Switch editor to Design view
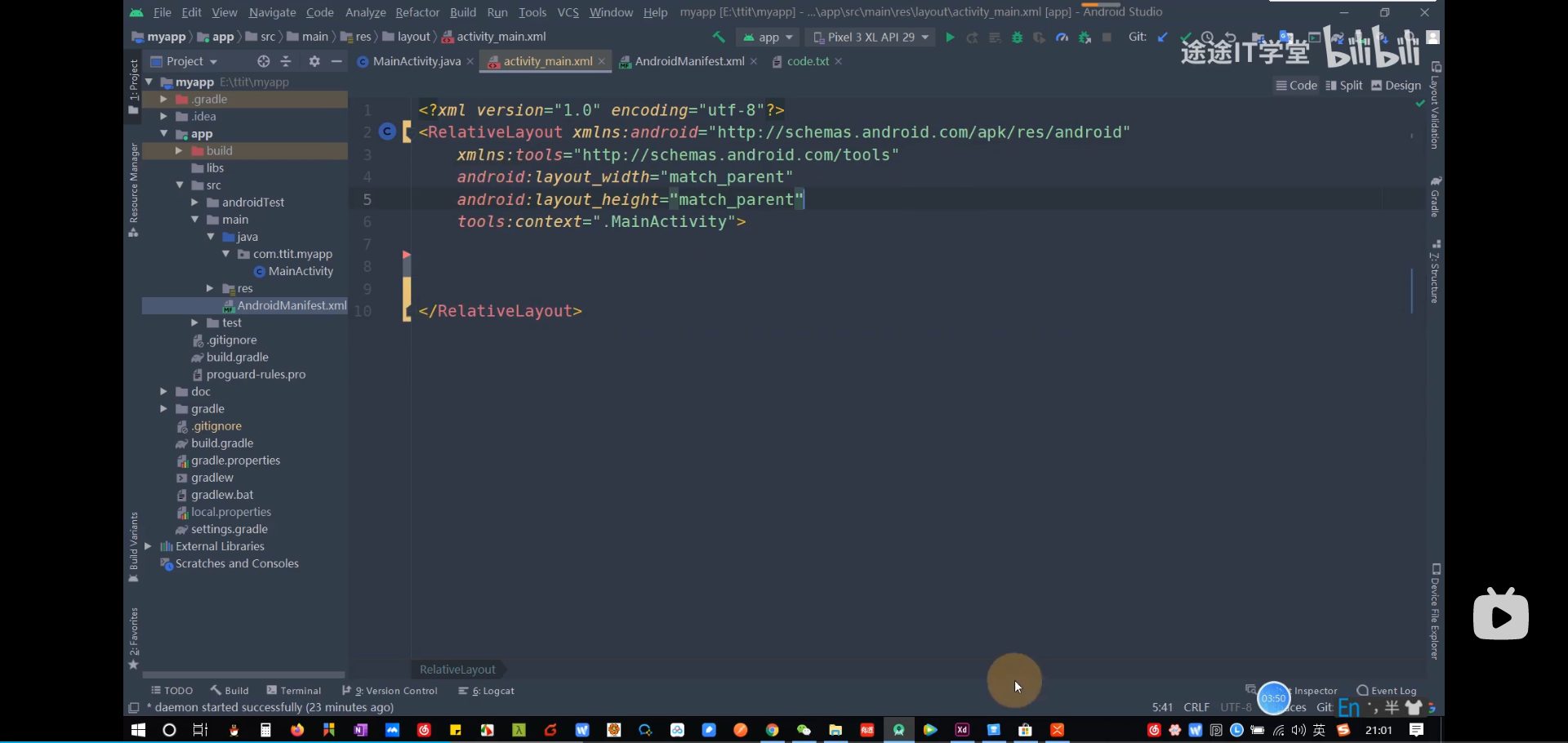The height and width of the screenshot is (743, 1568). click(x=1396, y=86)
